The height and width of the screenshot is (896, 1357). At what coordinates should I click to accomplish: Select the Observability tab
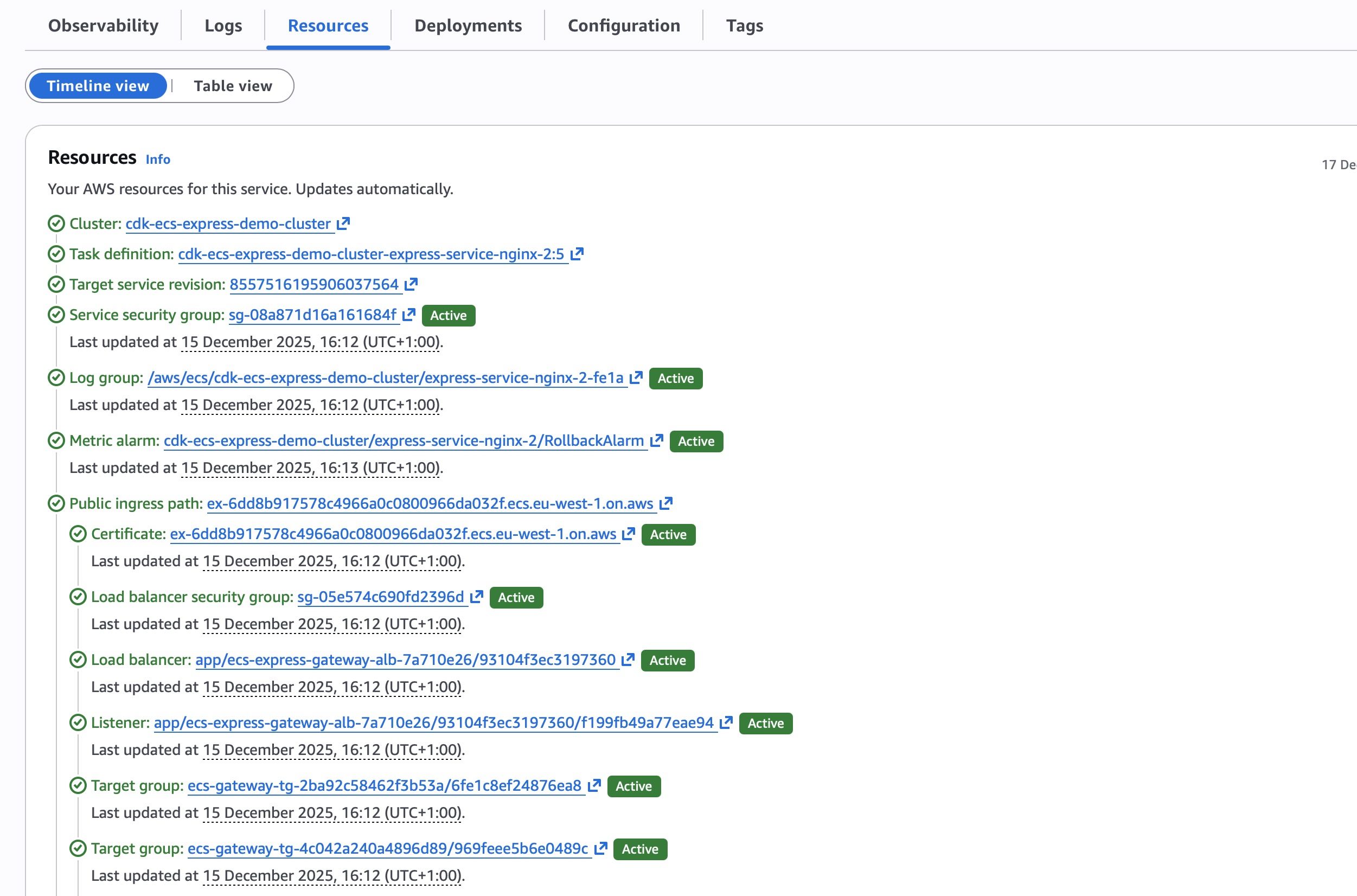point(103,25)
